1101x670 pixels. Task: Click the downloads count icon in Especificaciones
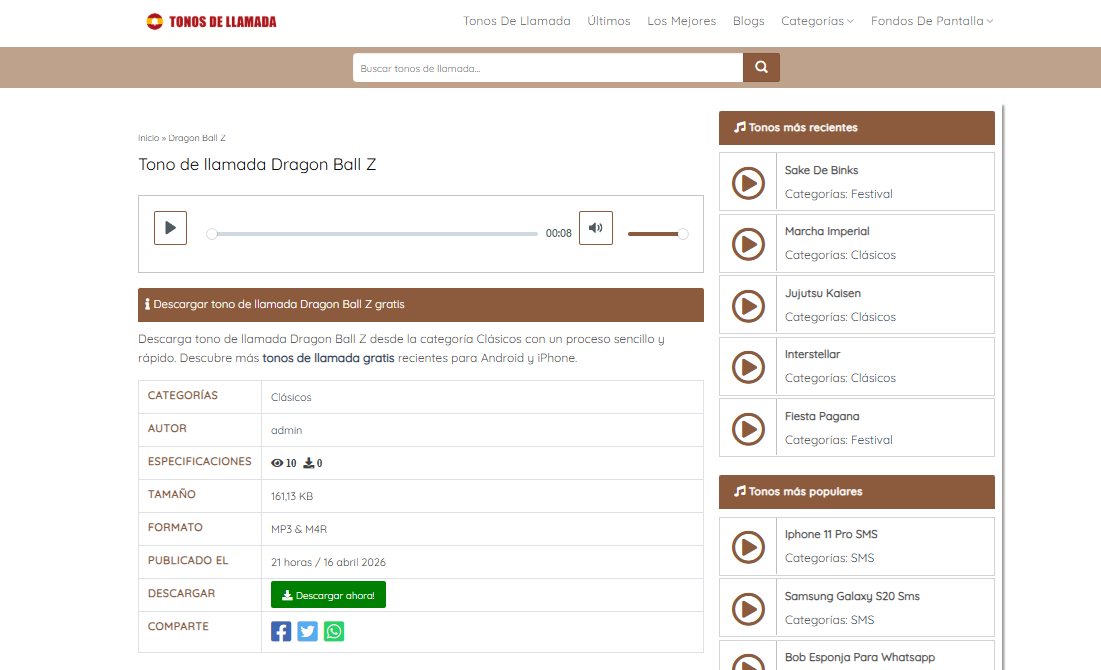coord(308,463)
